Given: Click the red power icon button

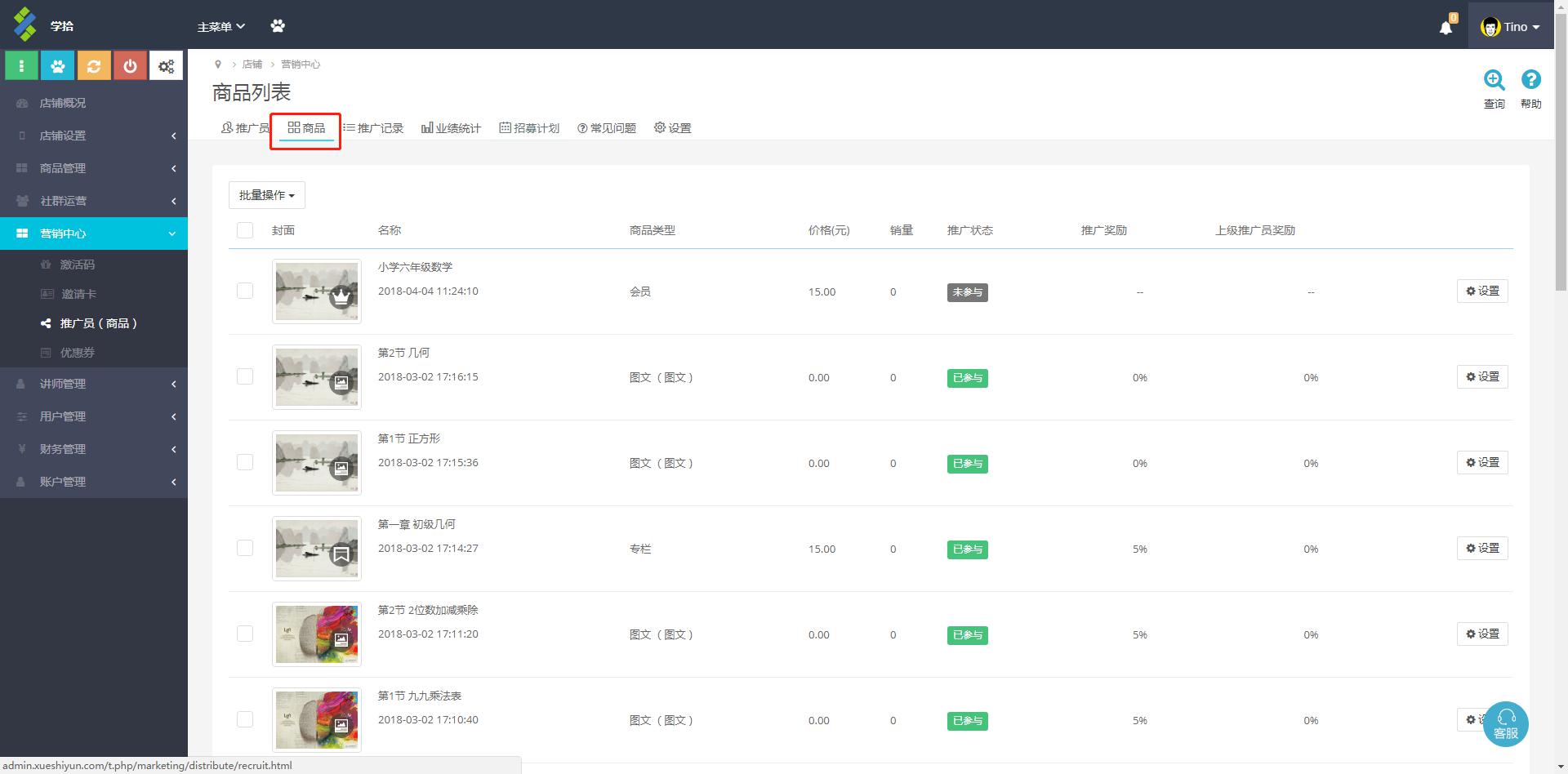Looking at the screenshot, I should pyautogui.click(x=130, y=66).
